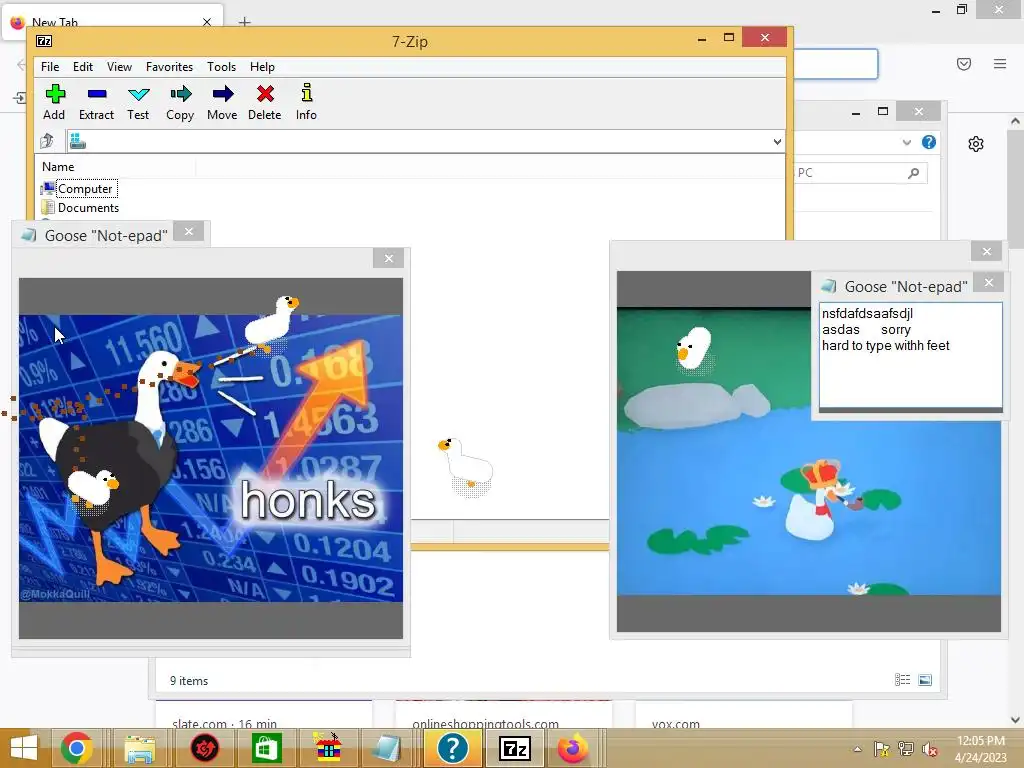The image size is (1024, 768).
Task: Open the Tools menu in 7-Zip
Action: tap(221, 67)
